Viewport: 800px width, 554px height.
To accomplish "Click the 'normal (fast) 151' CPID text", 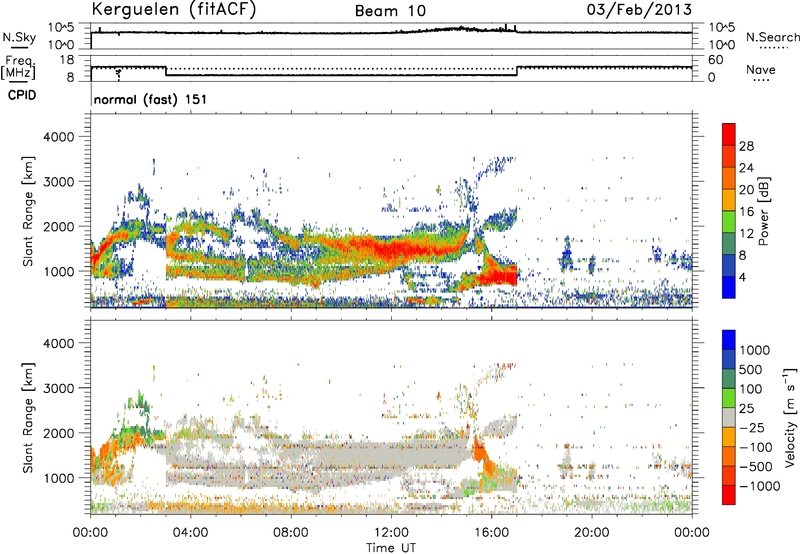I will tap(150, 99).
